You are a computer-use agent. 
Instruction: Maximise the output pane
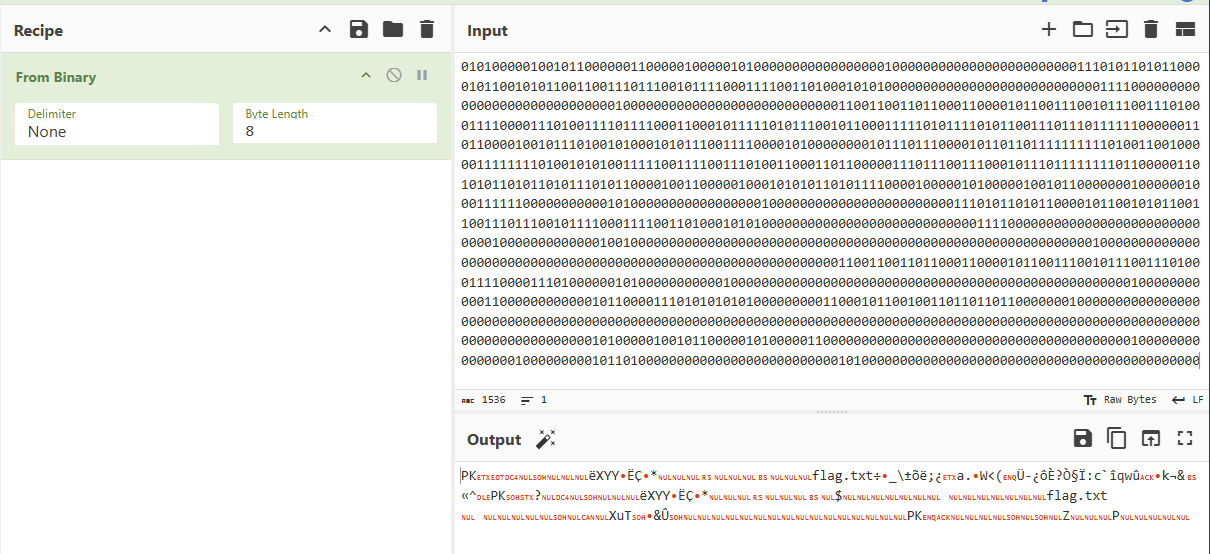(1185, 438)
